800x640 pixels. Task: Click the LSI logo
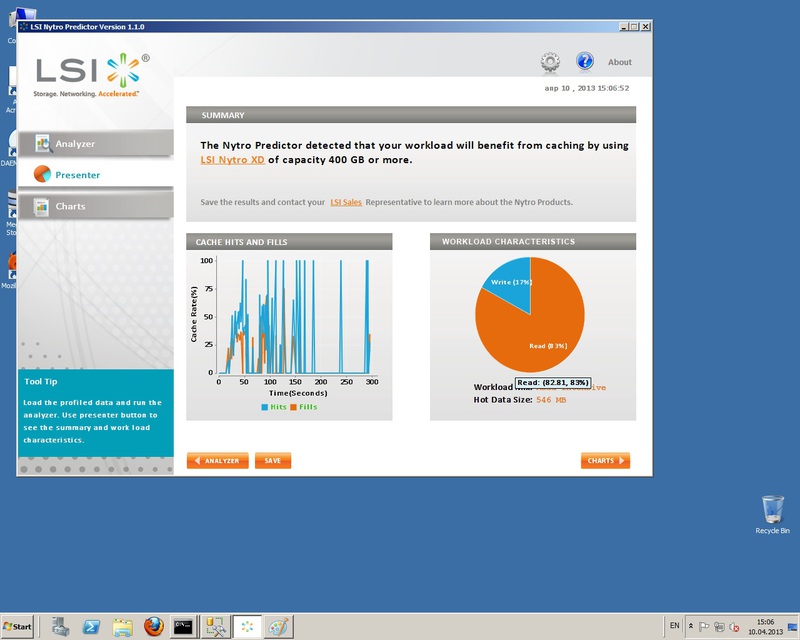tap(92, 75)
